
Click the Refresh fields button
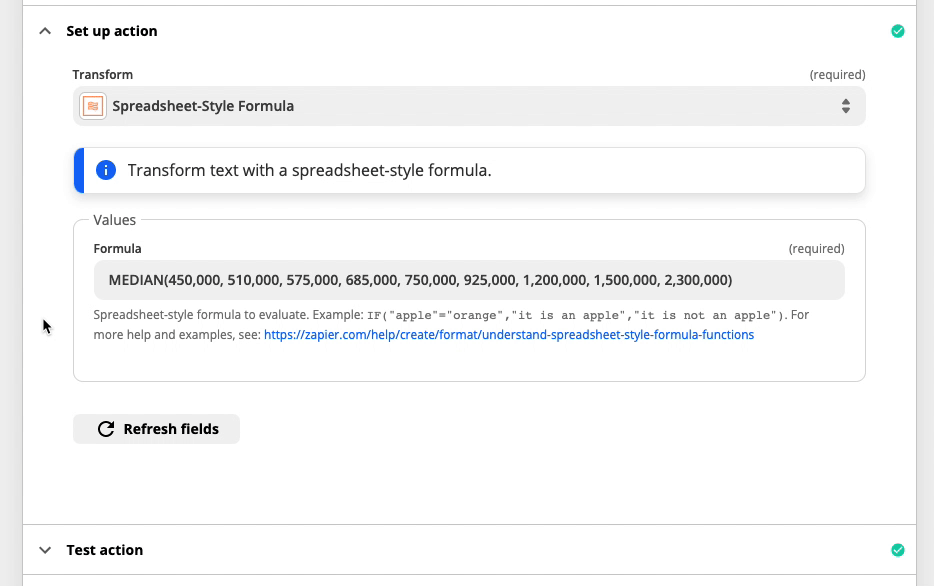coord(156,429)
